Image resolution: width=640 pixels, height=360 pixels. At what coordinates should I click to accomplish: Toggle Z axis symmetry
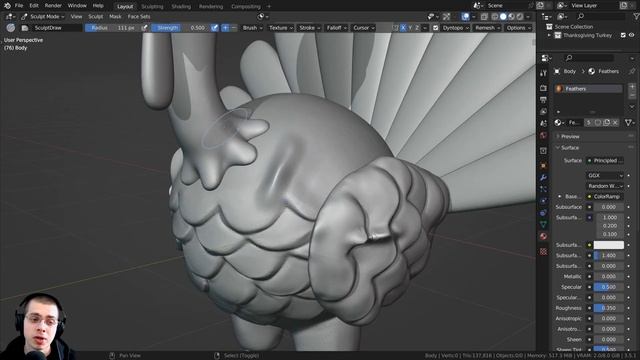point(417,28)
